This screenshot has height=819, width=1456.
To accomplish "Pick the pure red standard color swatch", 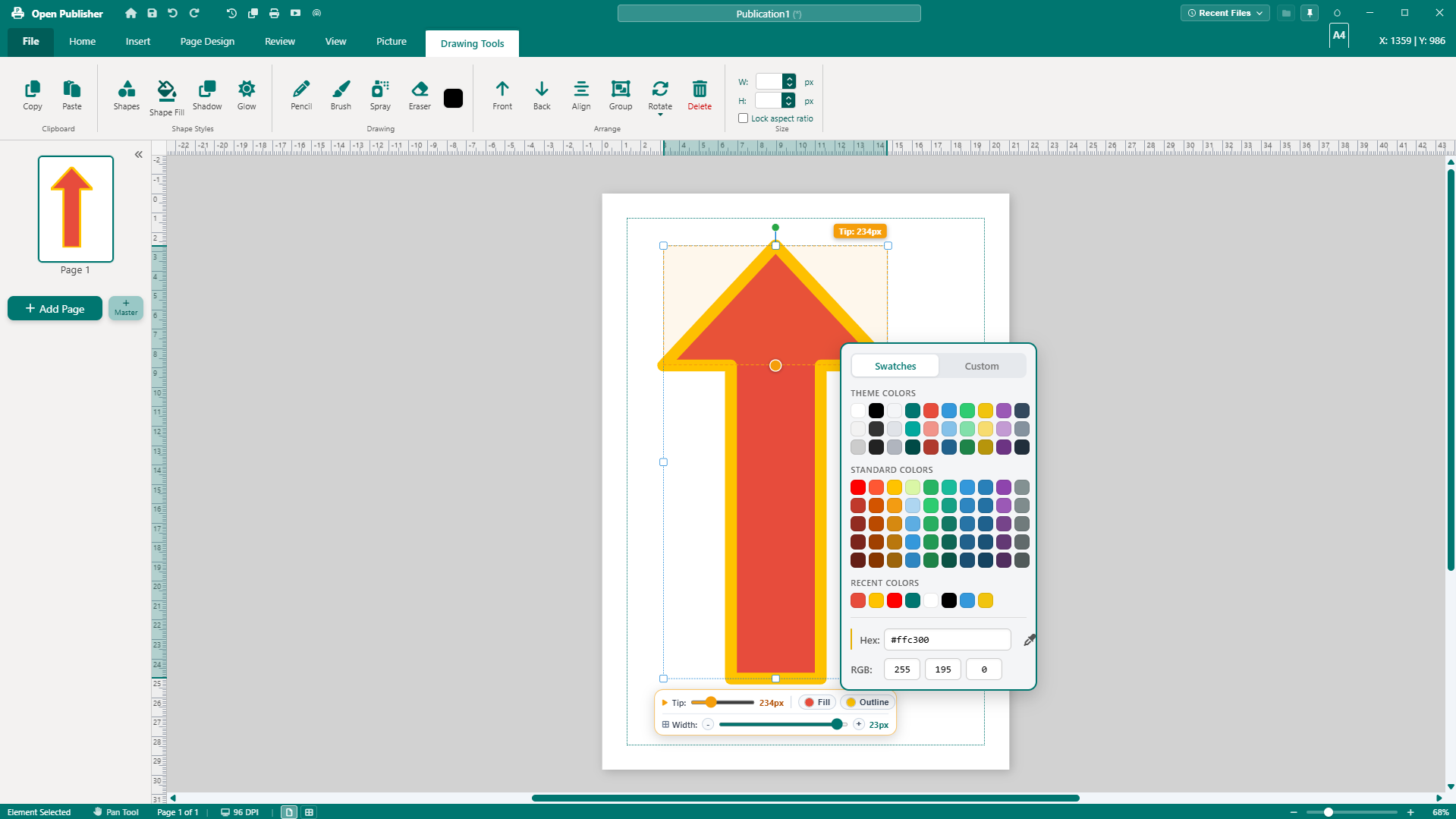I will coord(858,487).
